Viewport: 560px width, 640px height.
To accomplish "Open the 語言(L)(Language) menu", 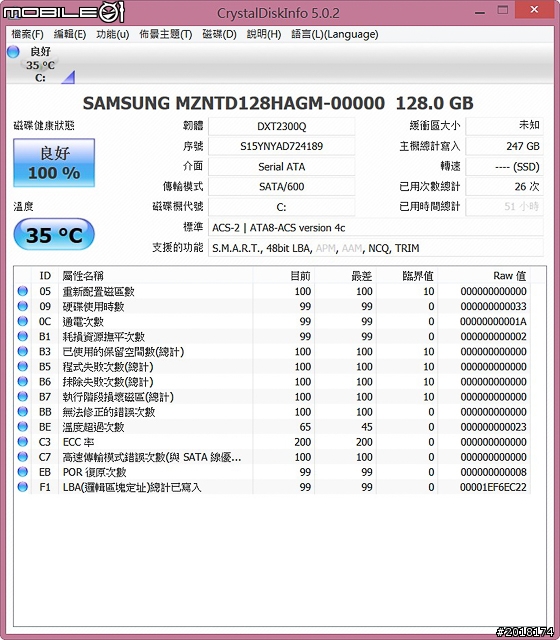I will (335, 34).
